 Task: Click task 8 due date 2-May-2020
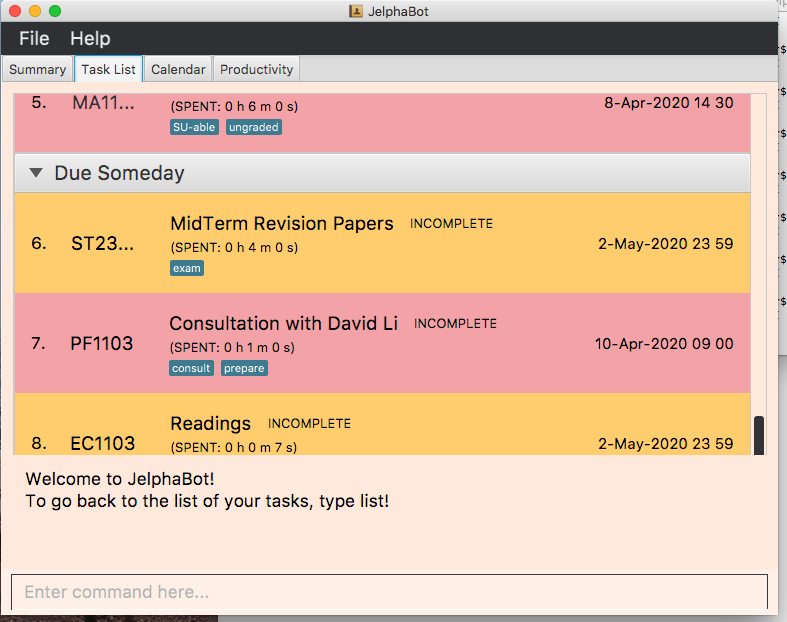[666, 443]
